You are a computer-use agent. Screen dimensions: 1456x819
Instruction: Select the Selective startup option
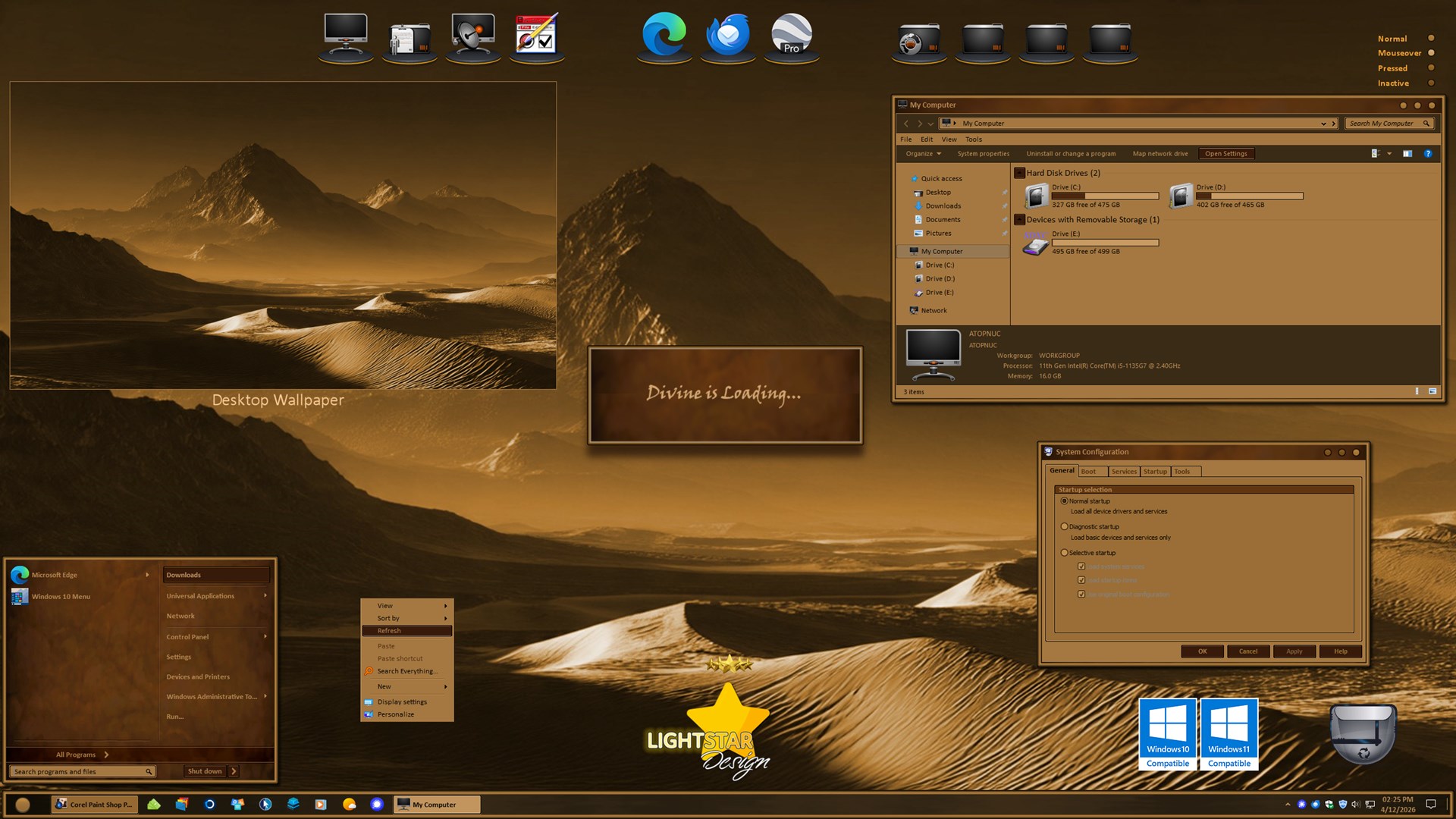tap(1064, 553)
